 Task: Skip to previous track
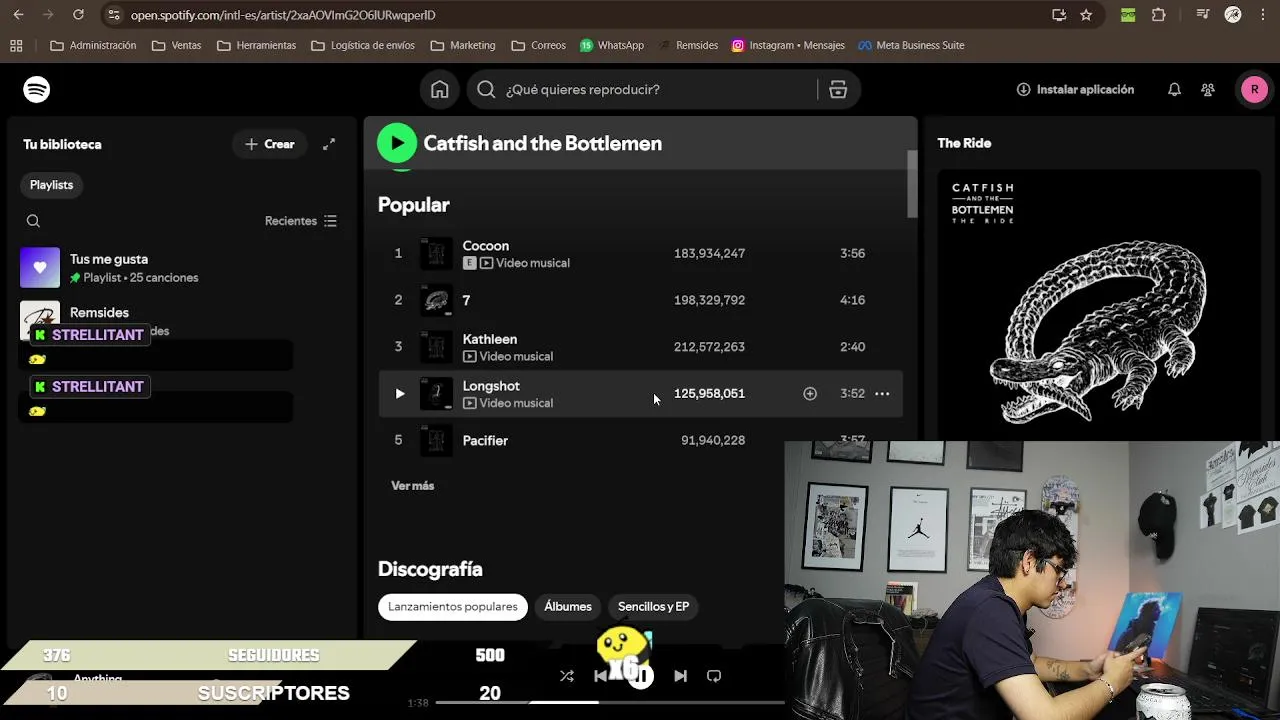(601, 676)
